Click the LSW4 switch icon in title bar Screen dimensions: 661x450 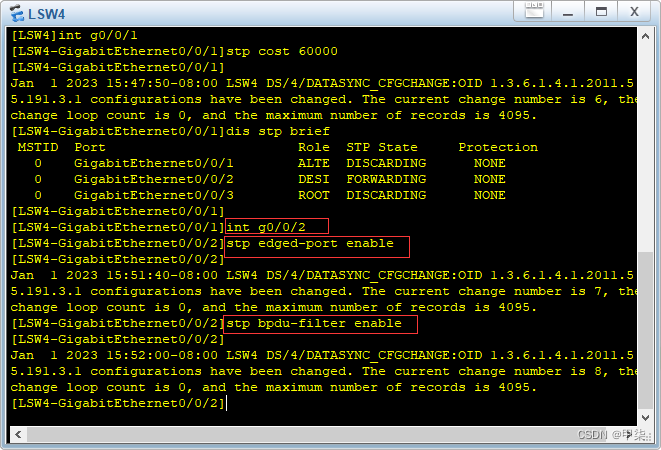pyautogui.click(x=17, y=13)
